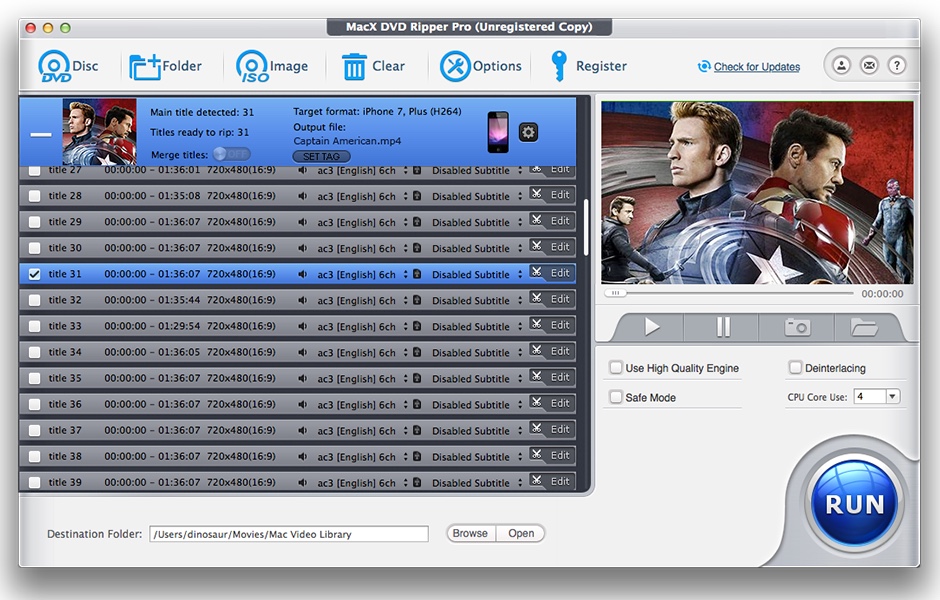Click the iPhone target device icon
This screenshot has width=940, height=600.
498,132
